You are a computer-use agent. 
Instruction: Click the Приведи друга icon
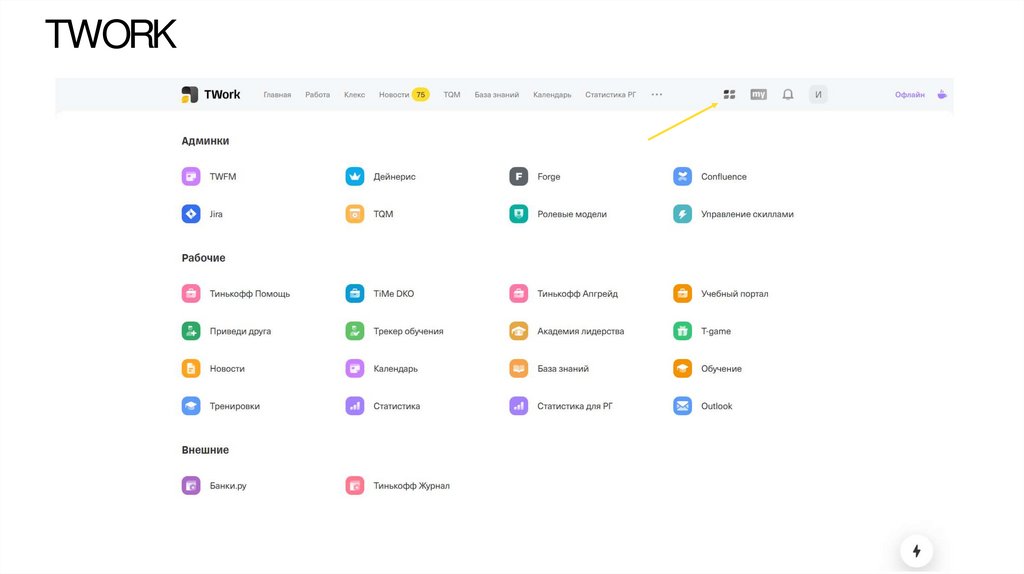[191, 331]
